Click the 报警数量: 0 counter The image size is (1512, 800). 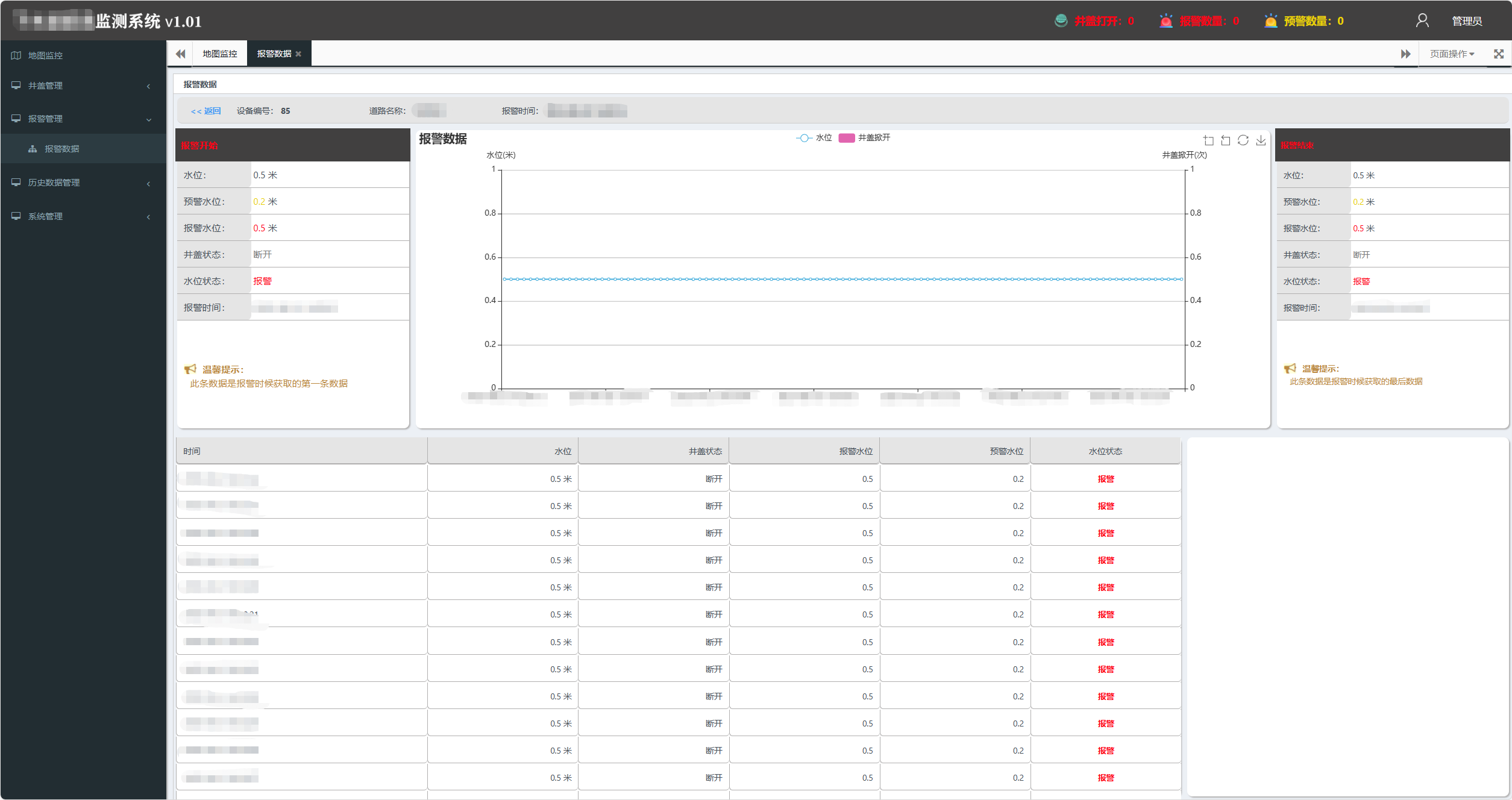point(1209,21)
